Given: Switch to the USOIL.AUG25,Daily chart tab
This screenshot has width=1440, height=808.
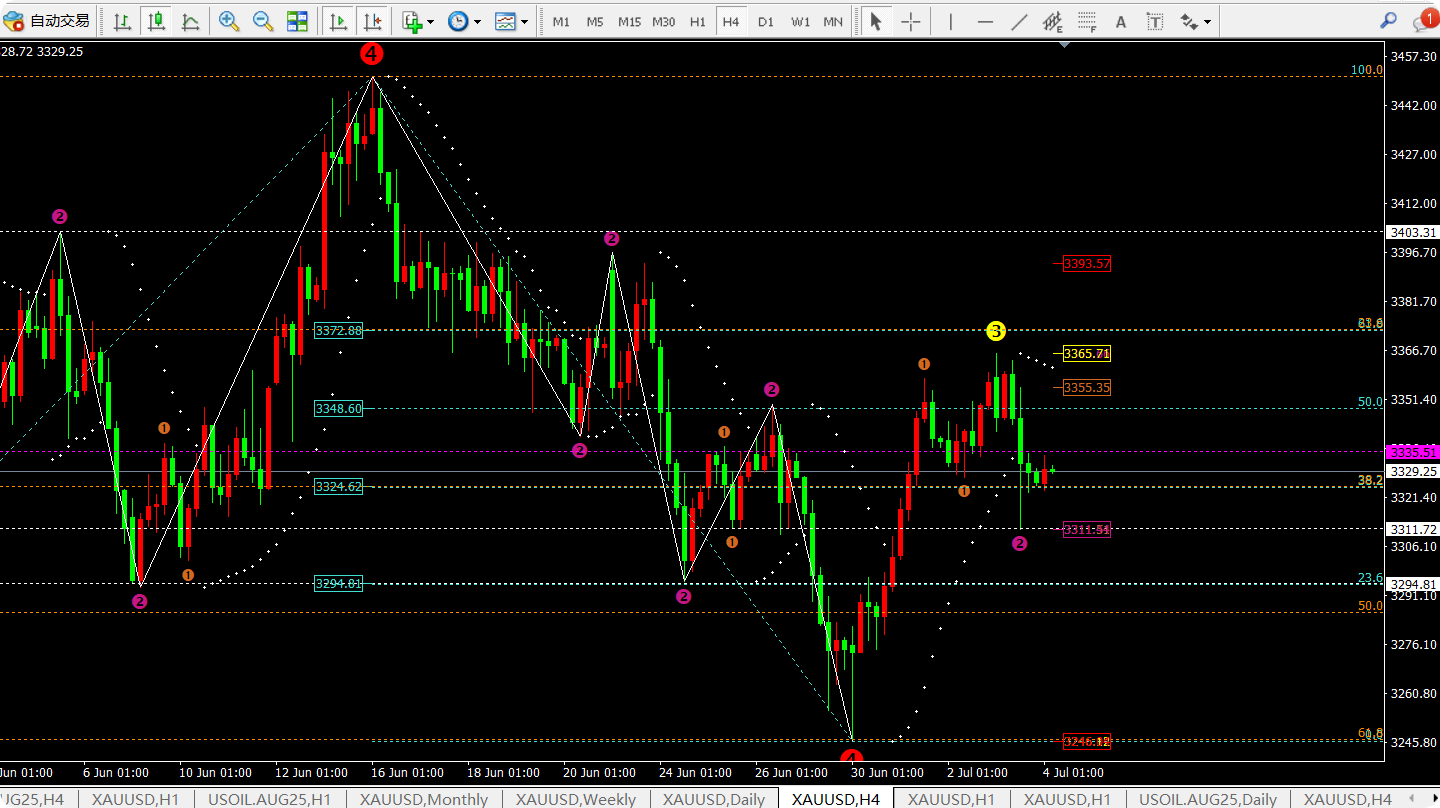Looking at the screenshot, I should (1208, 799).
